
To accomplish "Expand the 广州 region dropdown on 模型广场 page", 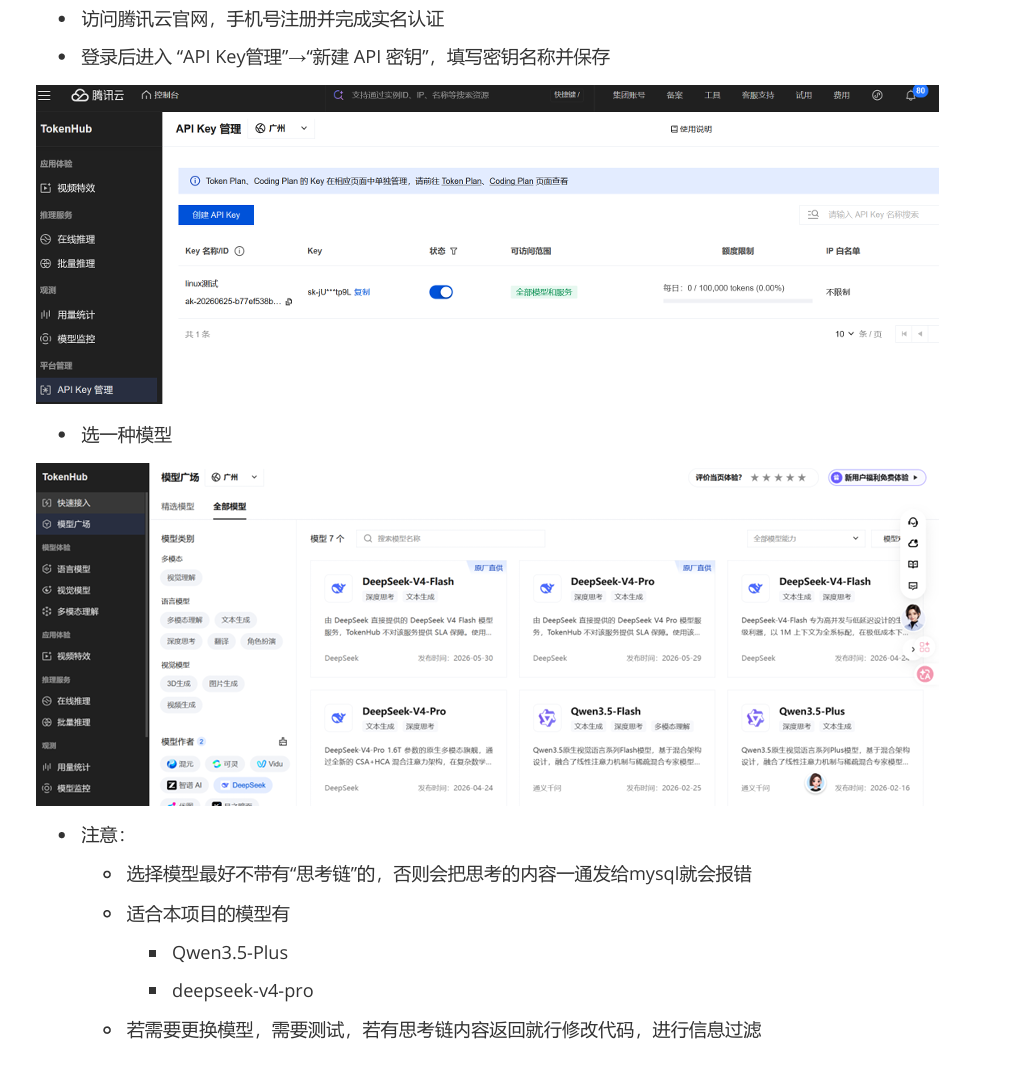I will tap(235, 477).
